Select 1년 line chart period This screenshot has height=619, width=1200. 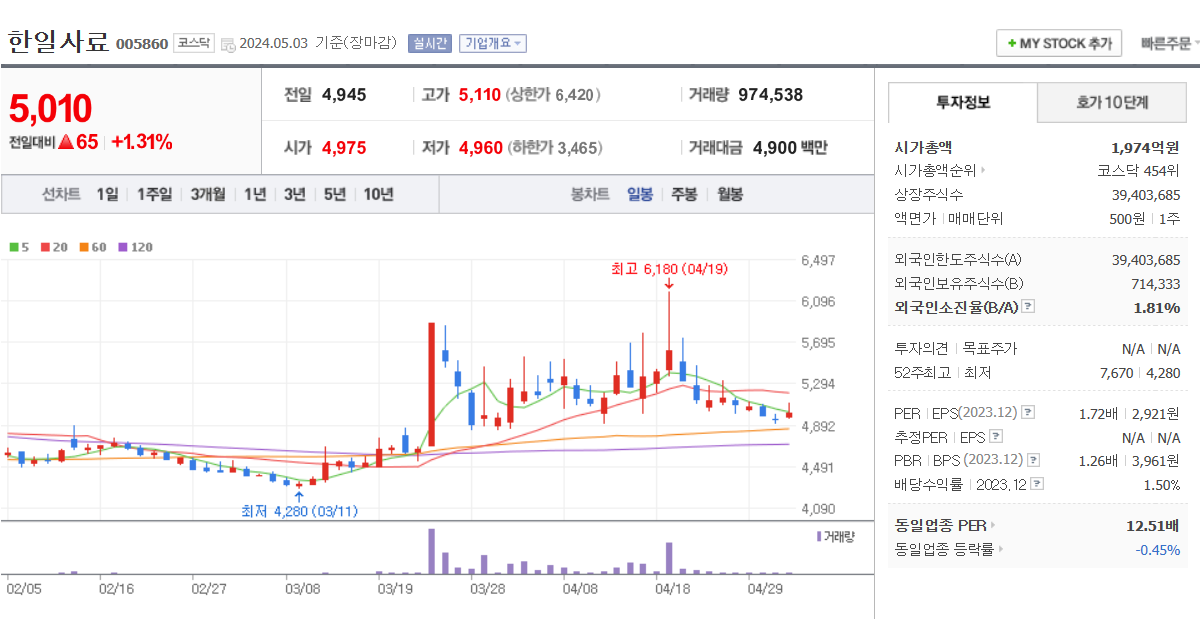coord(255,194)
